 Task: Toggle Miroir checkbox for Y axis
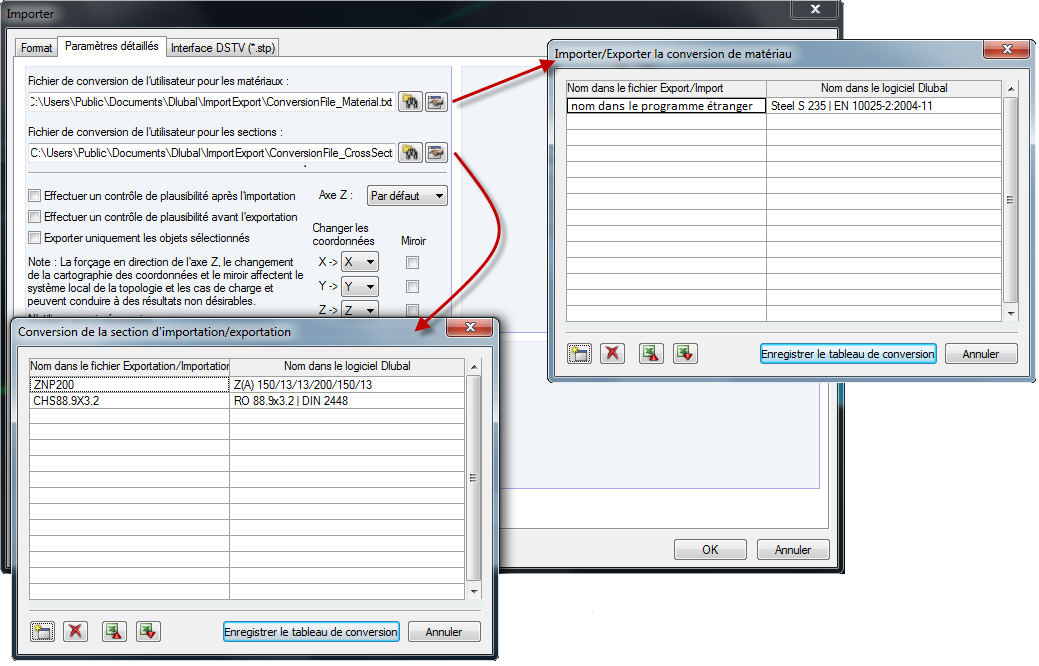(412, 286)
